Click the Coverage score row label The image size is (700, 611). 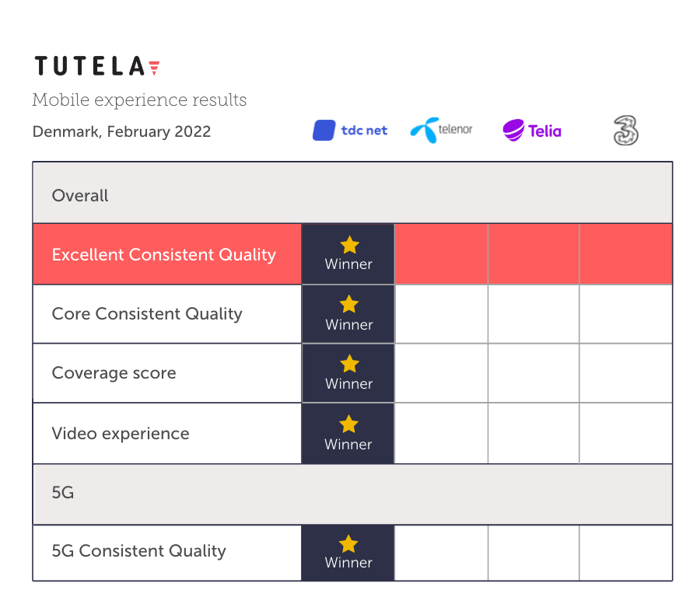[x=114, y=373]
